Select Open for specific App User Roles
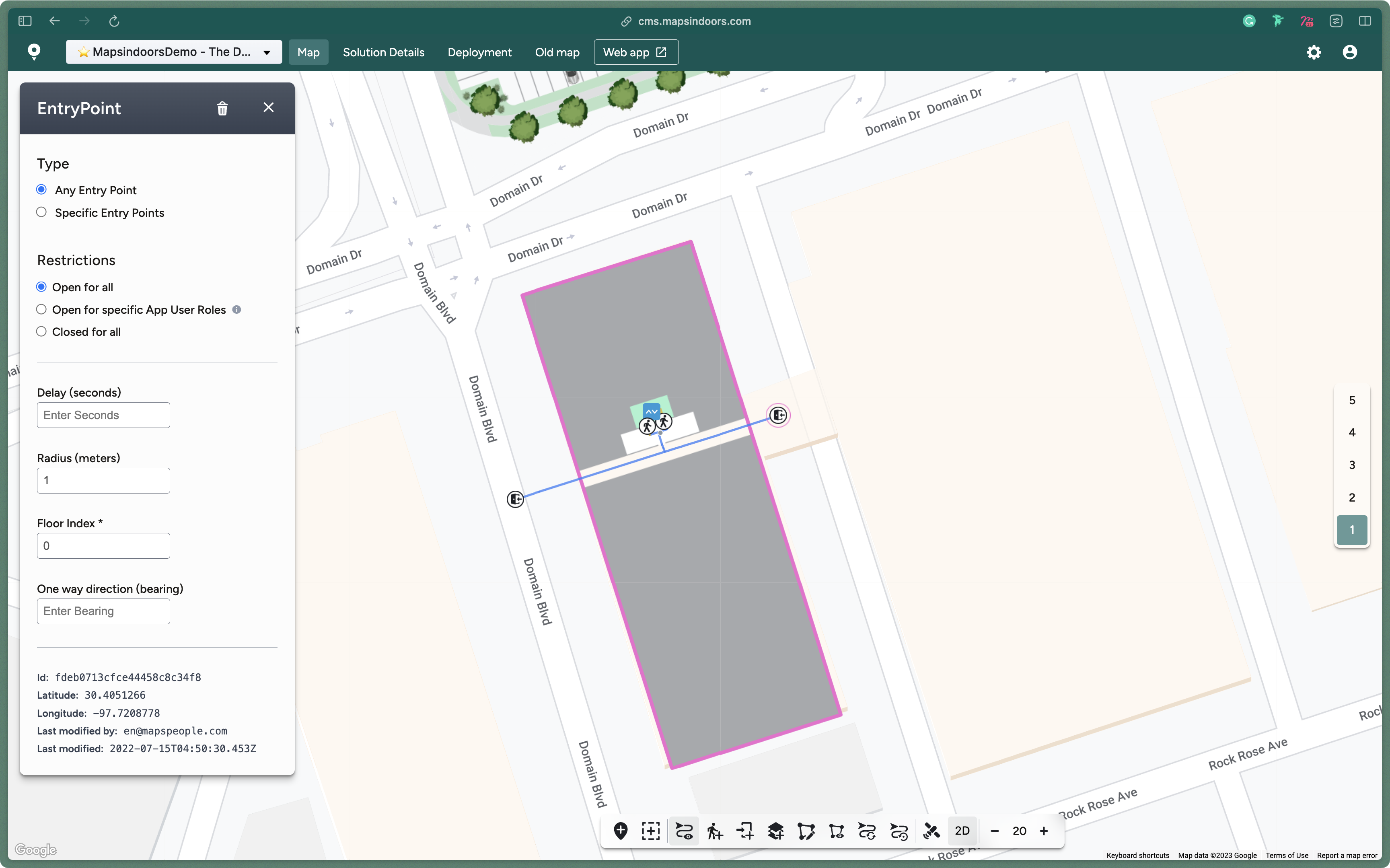1390x868 pixels. coord(41,309)
